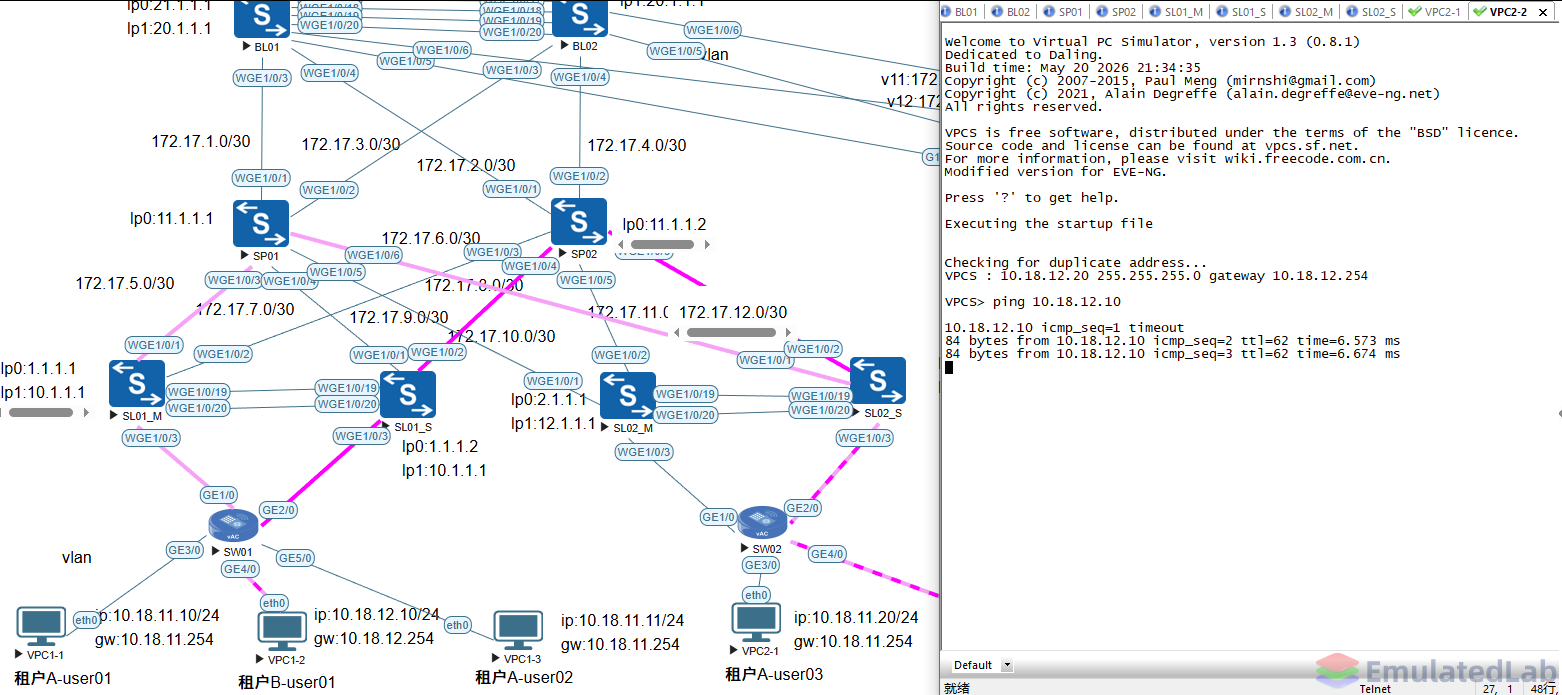This screenshot has width=1562, height=695.
Task: Click the 'VPCS> ping 10.18.12.10' terminal line
Action: [x=1033, y=301]
